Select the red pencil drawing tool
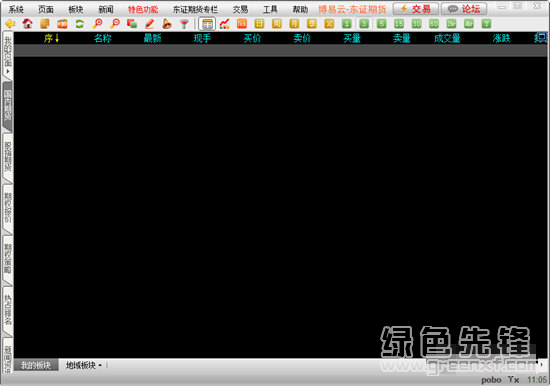This screenshot has height=386, width=550. 150,24
